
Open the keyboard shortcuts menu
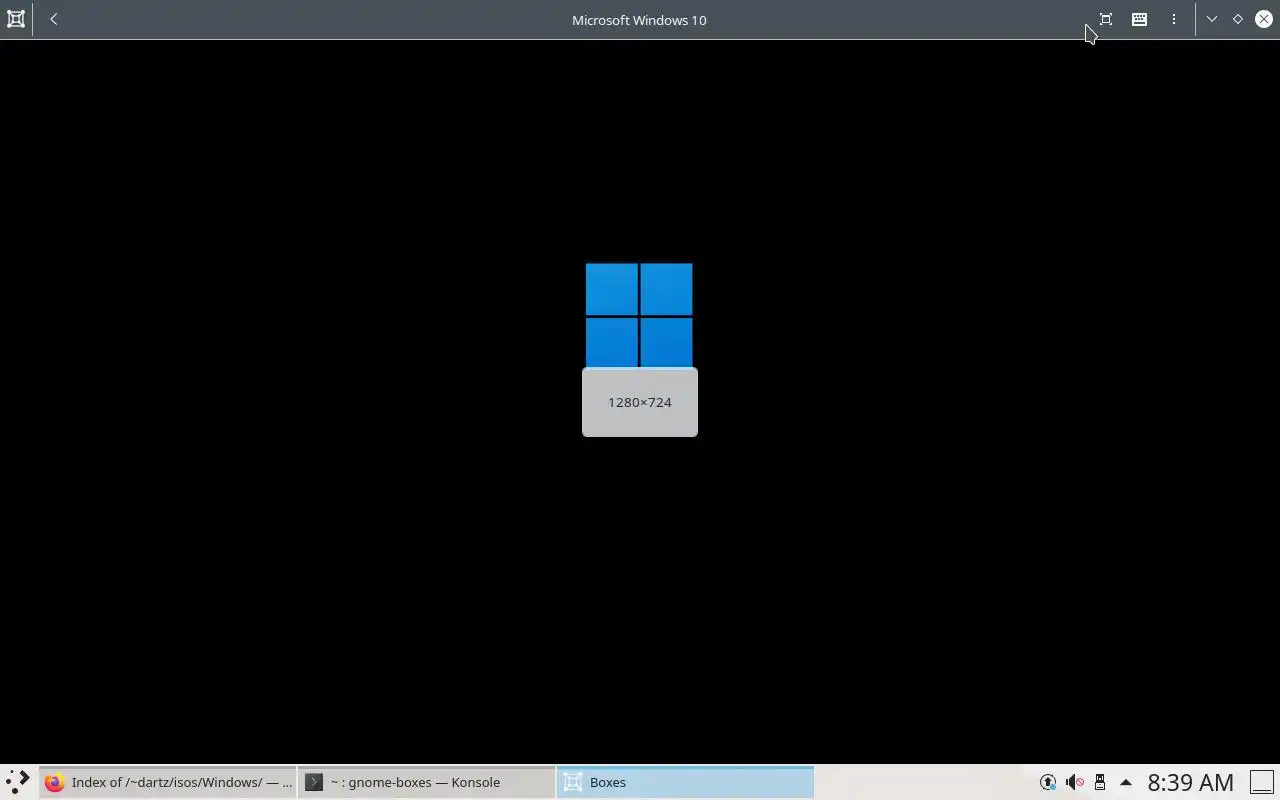pos(1139,19)
